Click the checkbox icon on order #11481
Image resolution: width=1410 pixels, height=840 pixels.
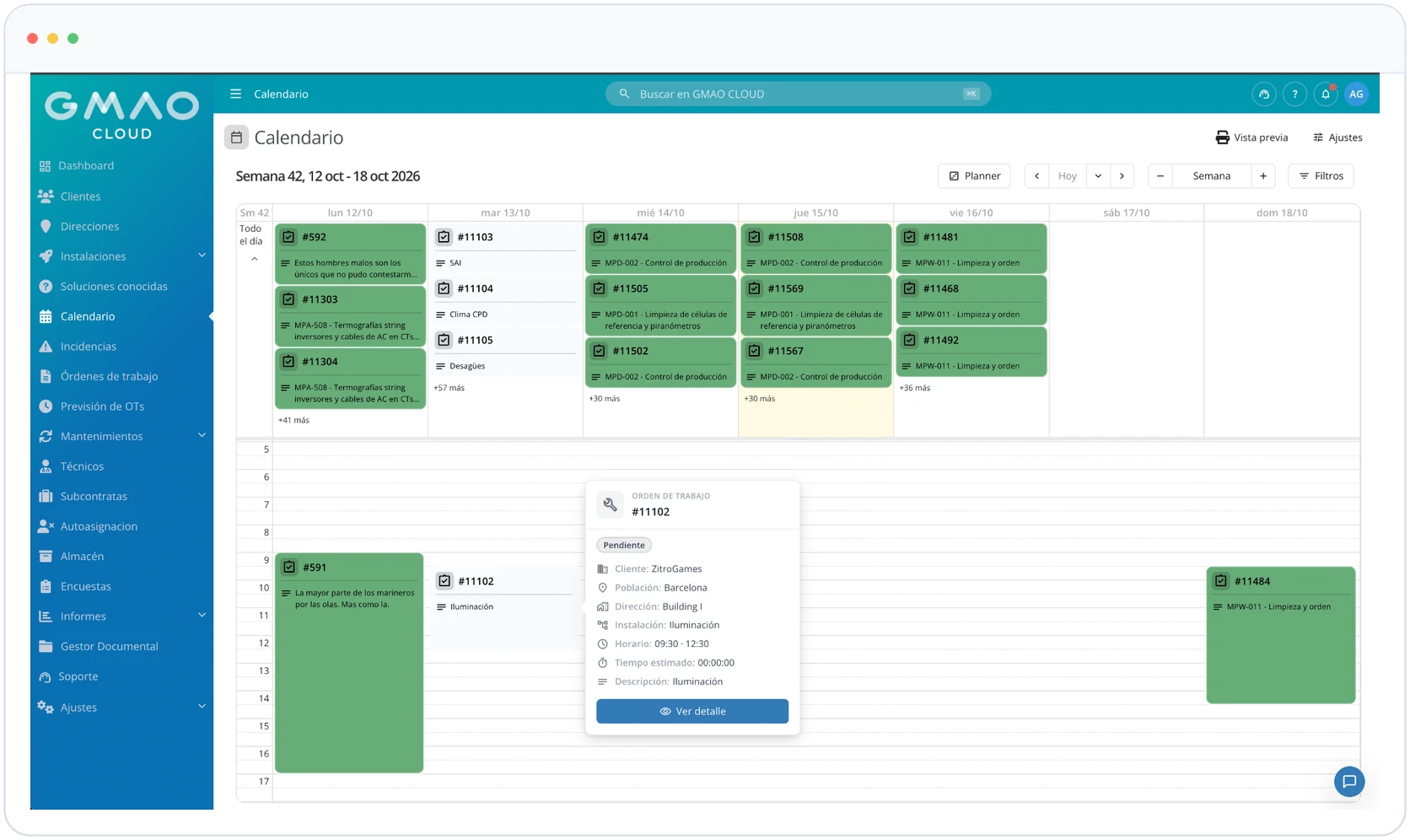[909, 237]
